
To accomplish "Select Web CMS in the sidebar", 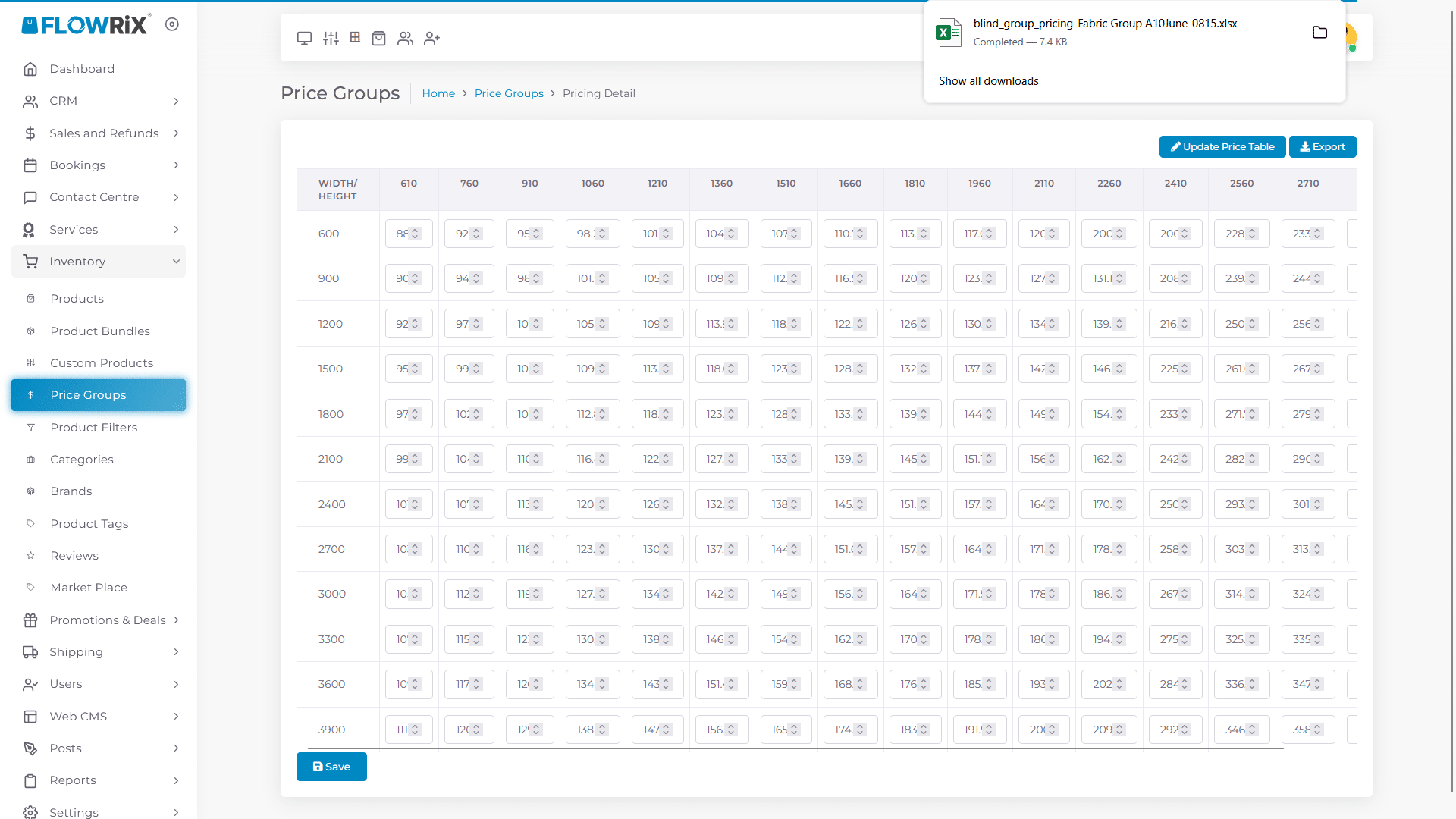I will tap(99, 716).
